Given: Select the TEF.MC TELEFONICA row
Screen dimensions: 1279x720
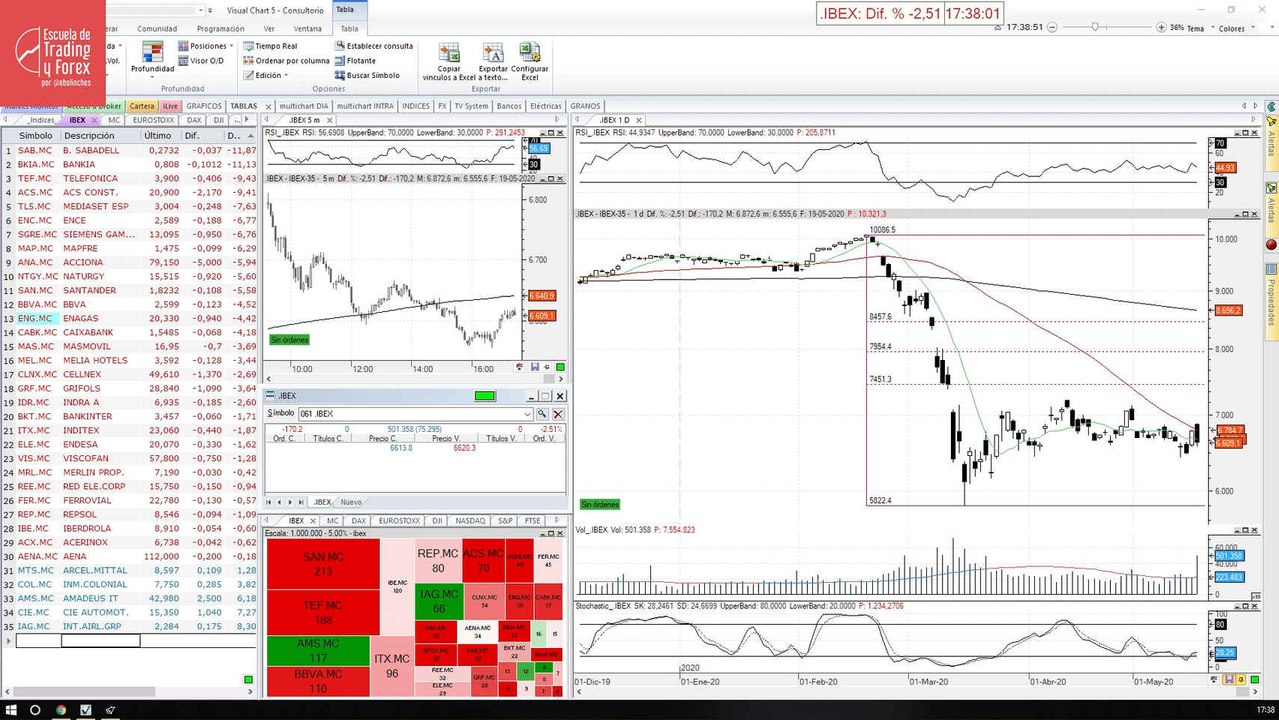Looking at the screenshot, I should tap(129, 178).
